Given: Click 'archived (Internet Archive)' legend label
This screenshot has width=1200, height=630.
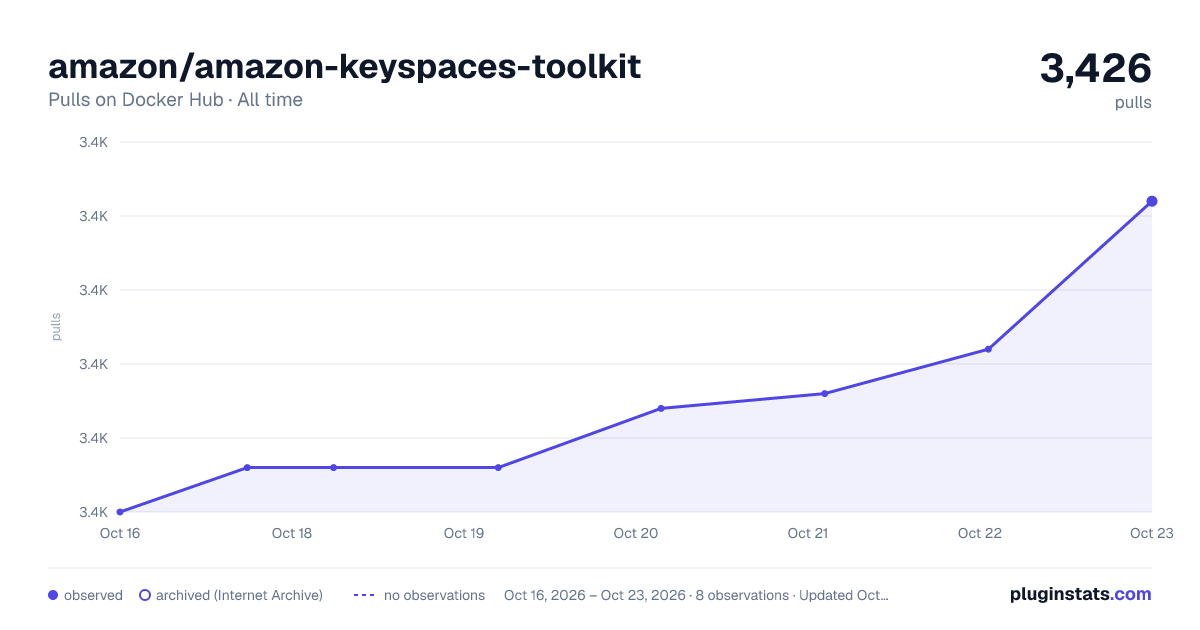Looking at the screenshot, I should click(x=239, y=595).
